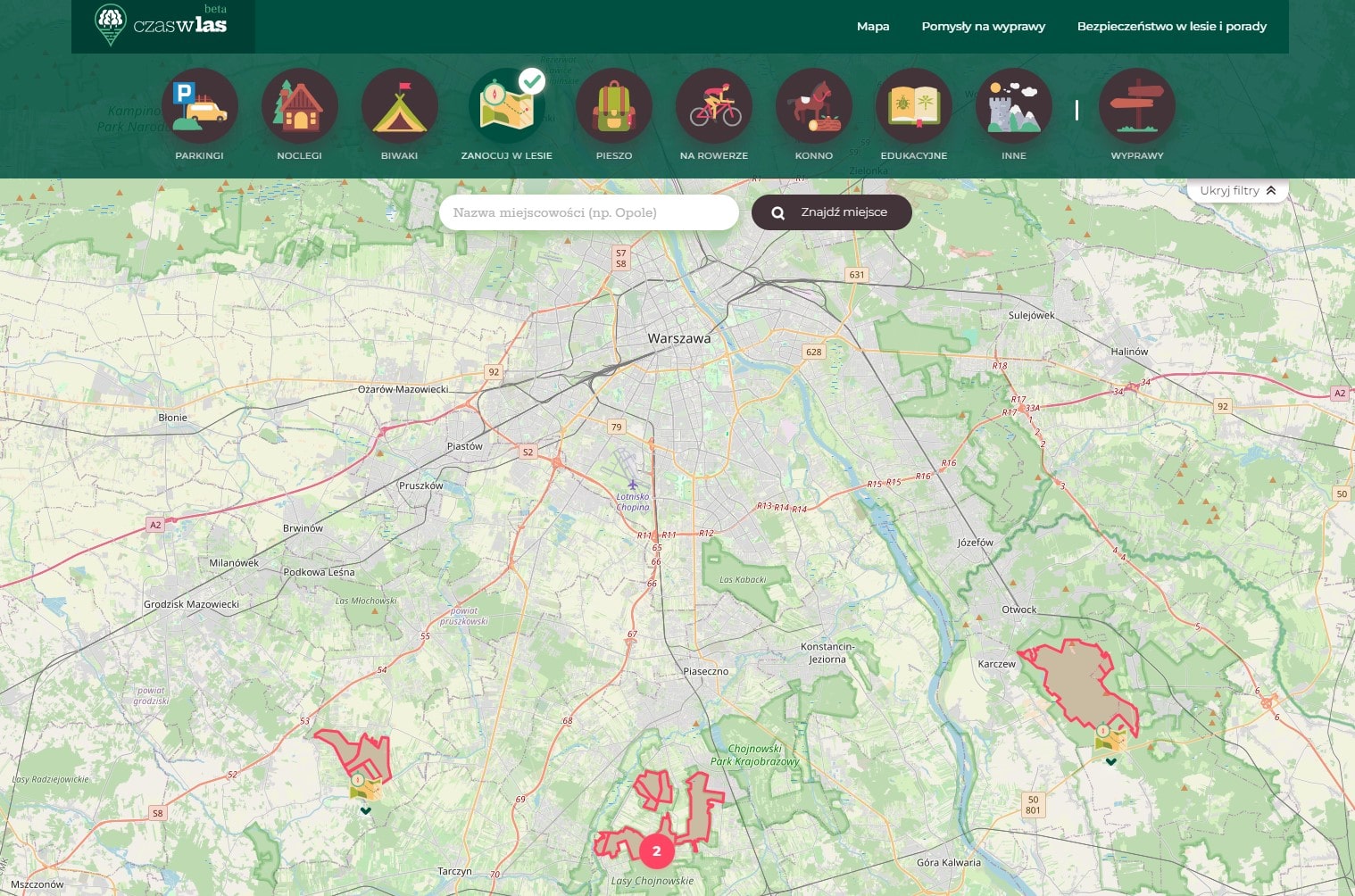Select the Edukacyjne book filter

tap(914, 106)
